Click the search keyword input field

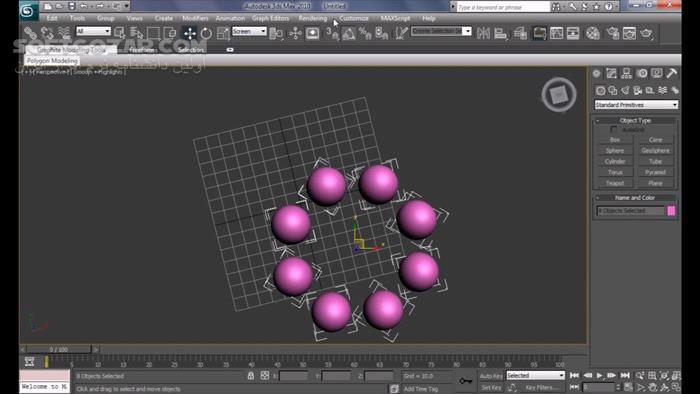pos(503,7)
